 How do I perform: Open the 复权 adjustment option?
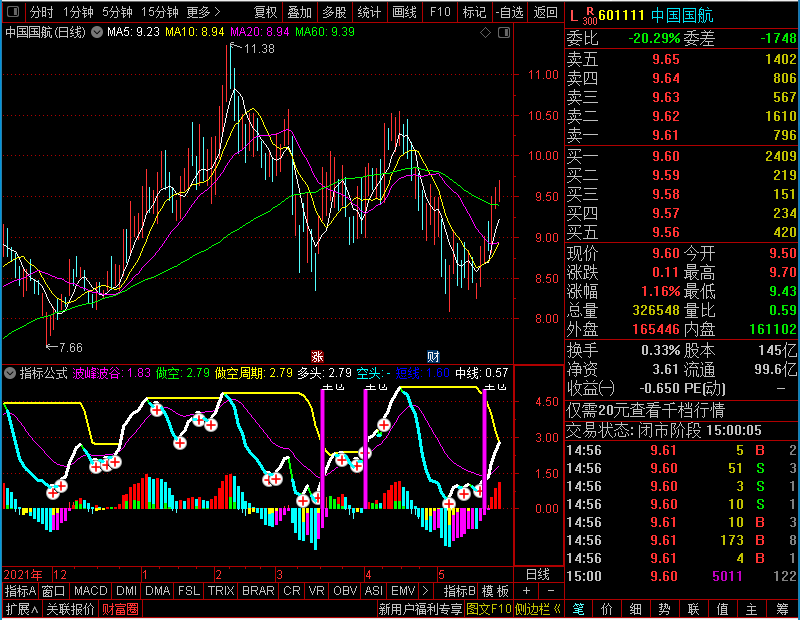pos(265,12)
